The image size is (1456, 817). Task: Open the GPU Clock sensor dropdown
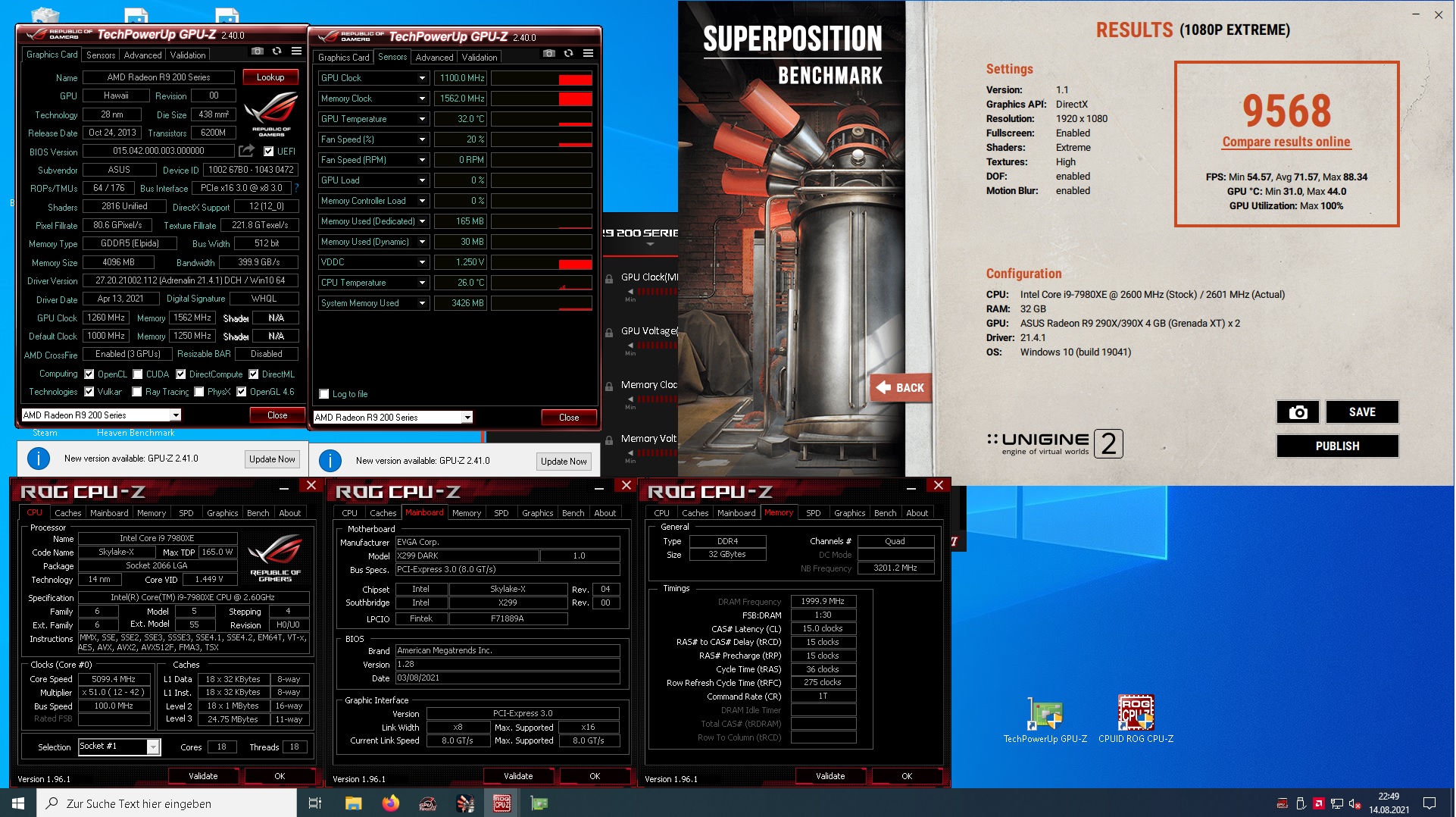[422, 78]
